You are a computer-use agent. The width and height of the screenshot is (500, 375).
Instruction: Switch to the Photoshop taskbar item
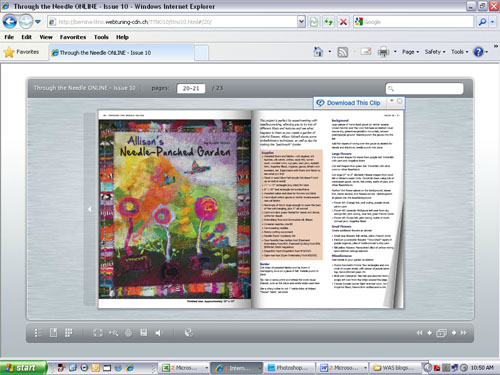(x=289, y=368)
